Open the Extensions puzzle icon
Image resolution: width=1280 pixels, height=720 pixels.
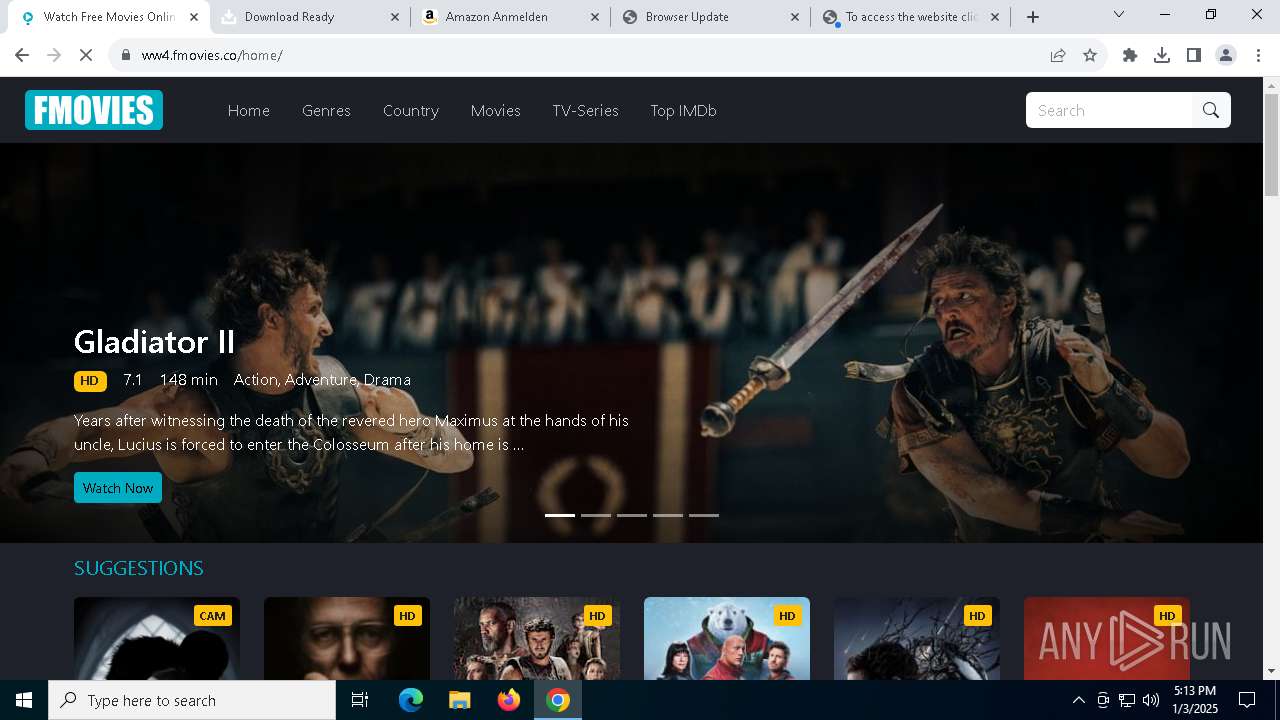pos(1130,55)
